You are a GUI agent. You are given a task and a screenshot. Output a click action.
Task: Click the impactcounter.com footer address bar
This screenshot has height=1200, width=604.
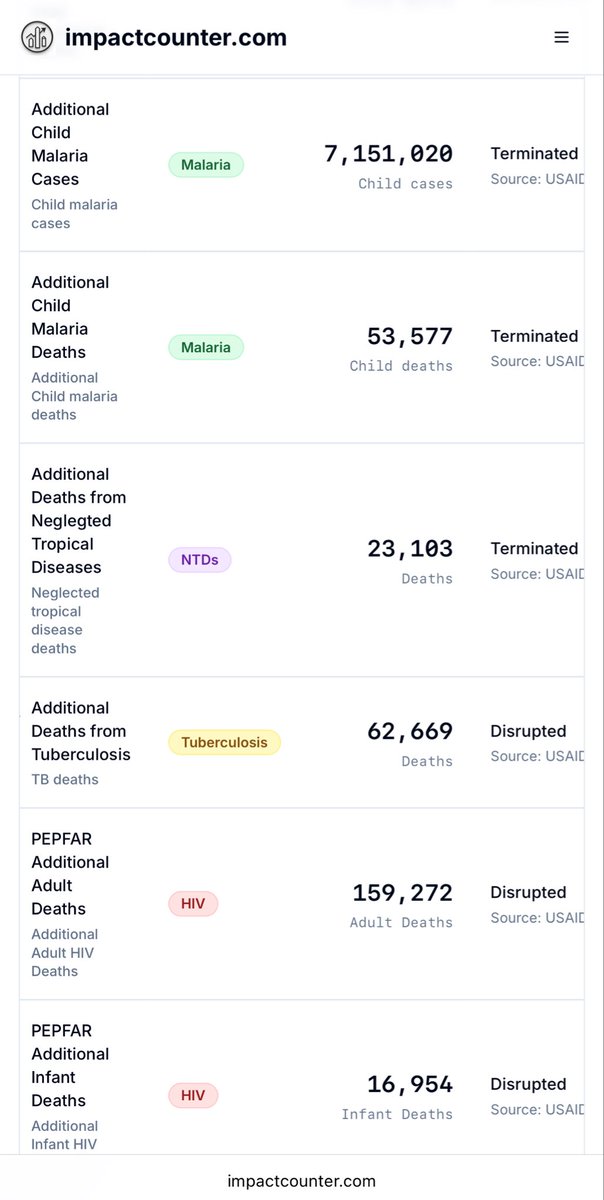302,1181
